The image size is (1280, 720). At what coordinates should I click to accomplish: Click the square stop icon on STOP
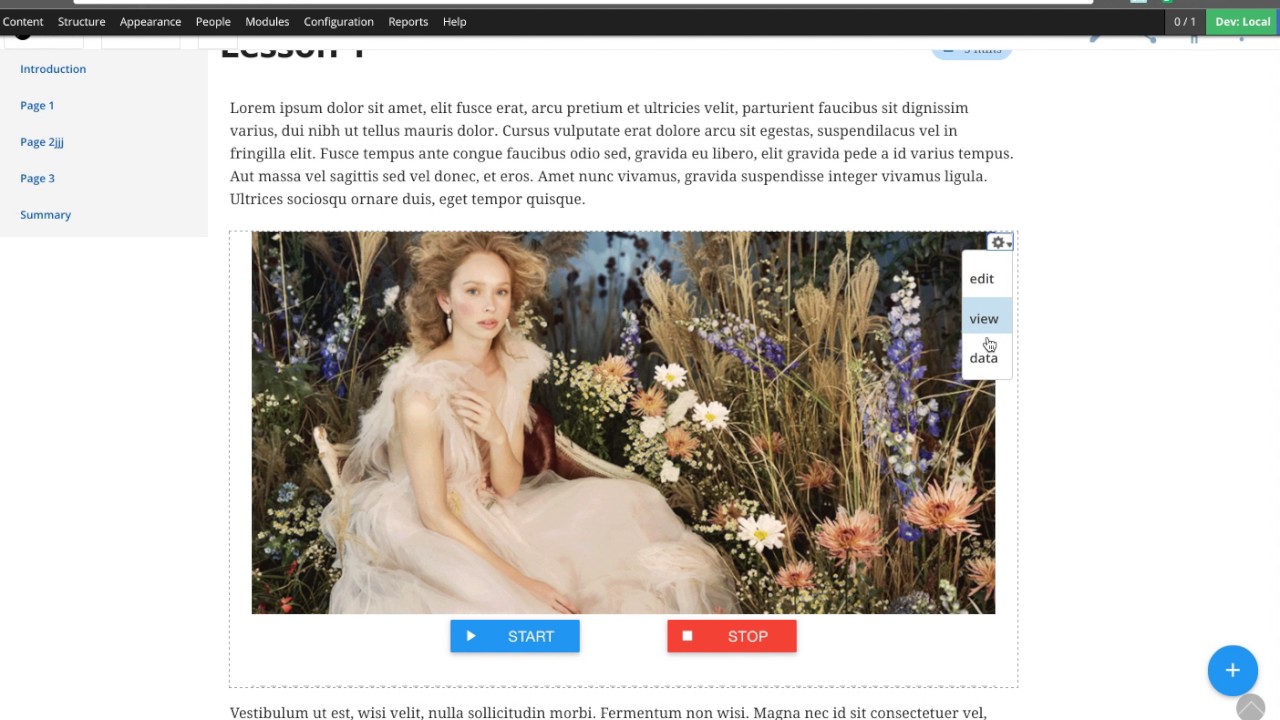[687, 636]
